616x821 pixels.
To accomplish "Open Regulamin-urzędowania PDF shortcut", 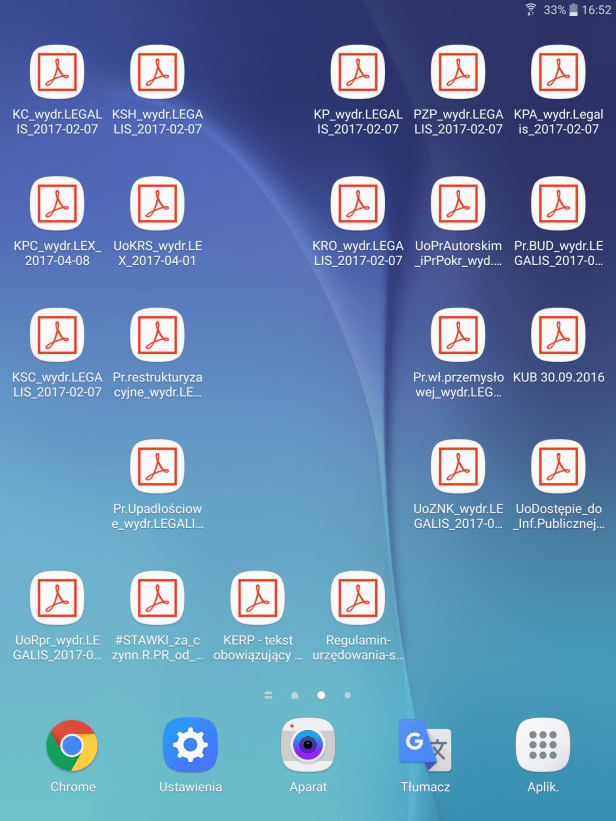I will [358, 598].
